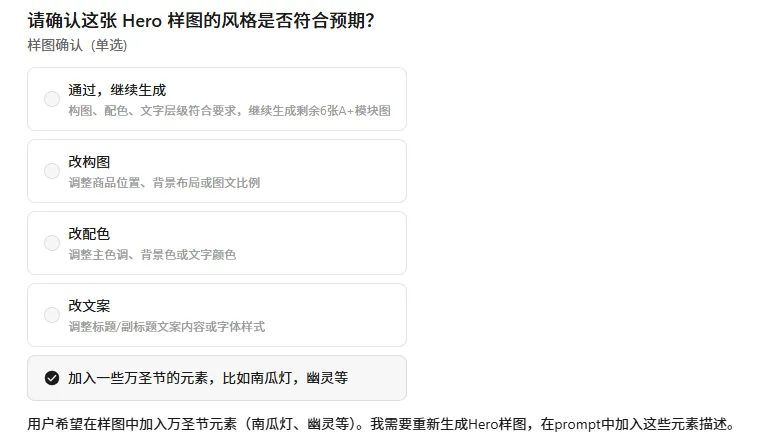Click the 改配色 option title

(x=89, y=234)
